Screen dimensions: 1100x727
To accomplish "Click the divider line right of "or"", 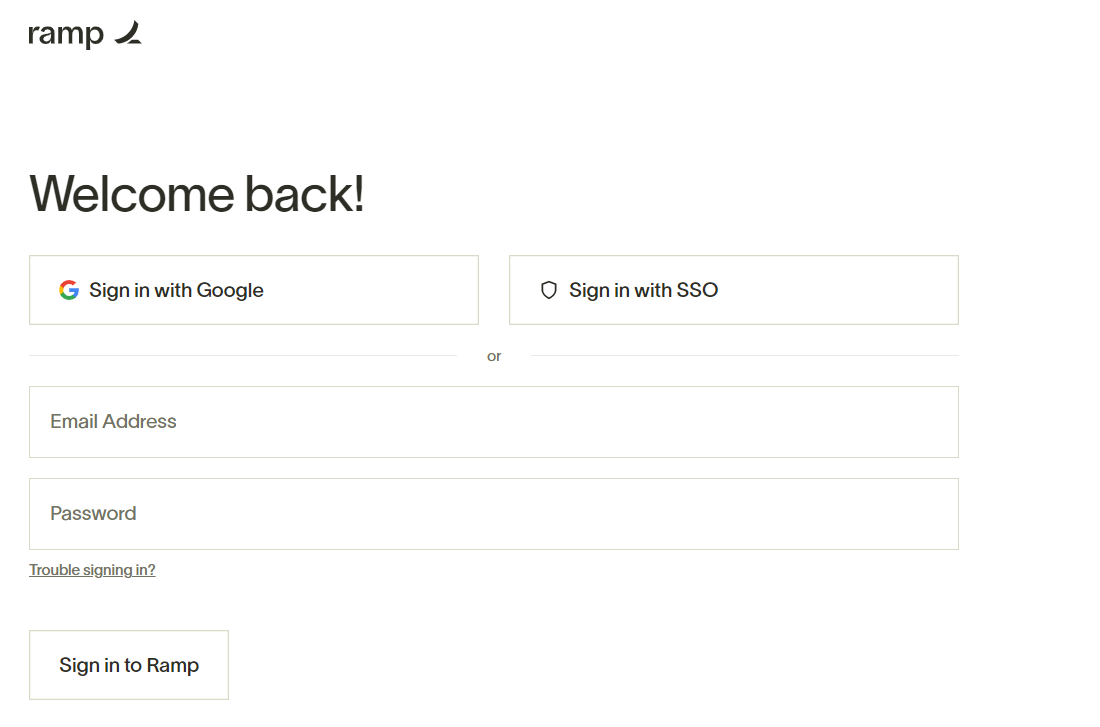I will tap(745, 356).
